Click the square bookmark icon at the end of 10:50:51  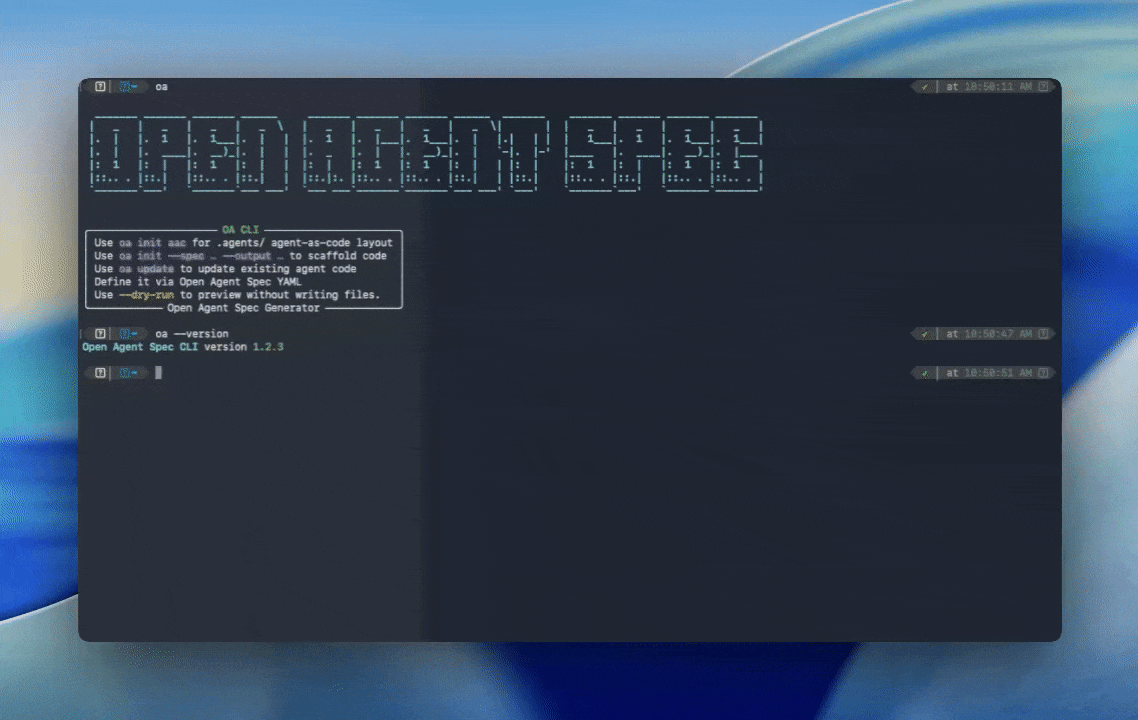[1044, 372]
